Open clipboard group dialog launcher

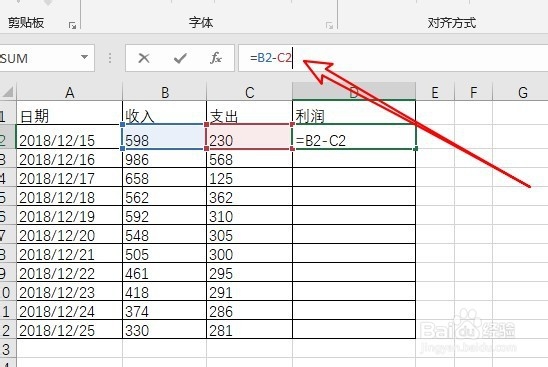click(72, 25)
